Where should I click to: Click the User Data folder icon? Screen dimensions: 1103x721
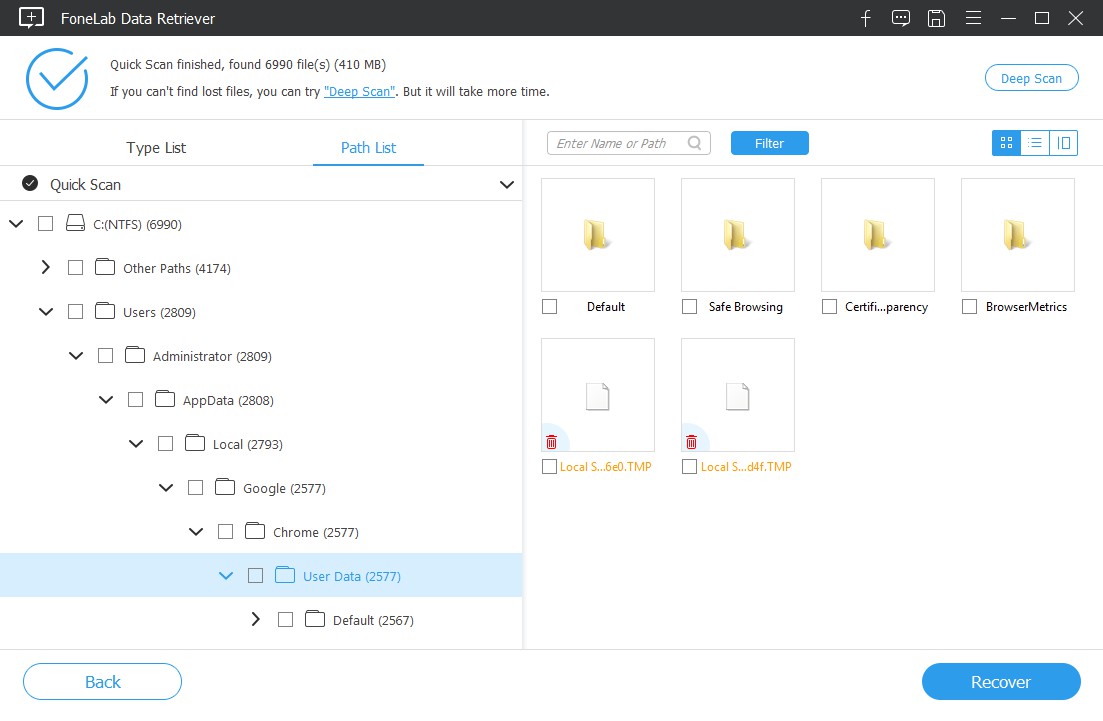tap(285, 575)
